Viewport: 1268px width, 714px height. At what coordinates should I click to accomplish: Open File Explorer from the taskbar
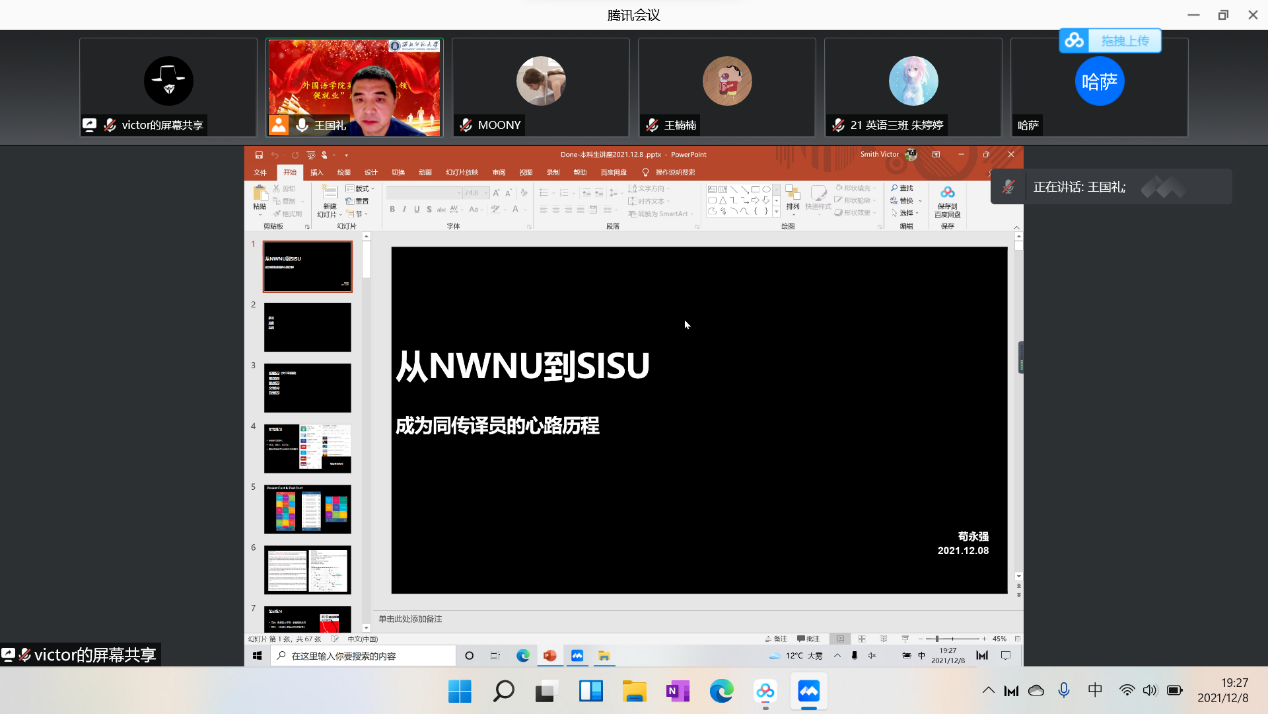click(634, 691)
